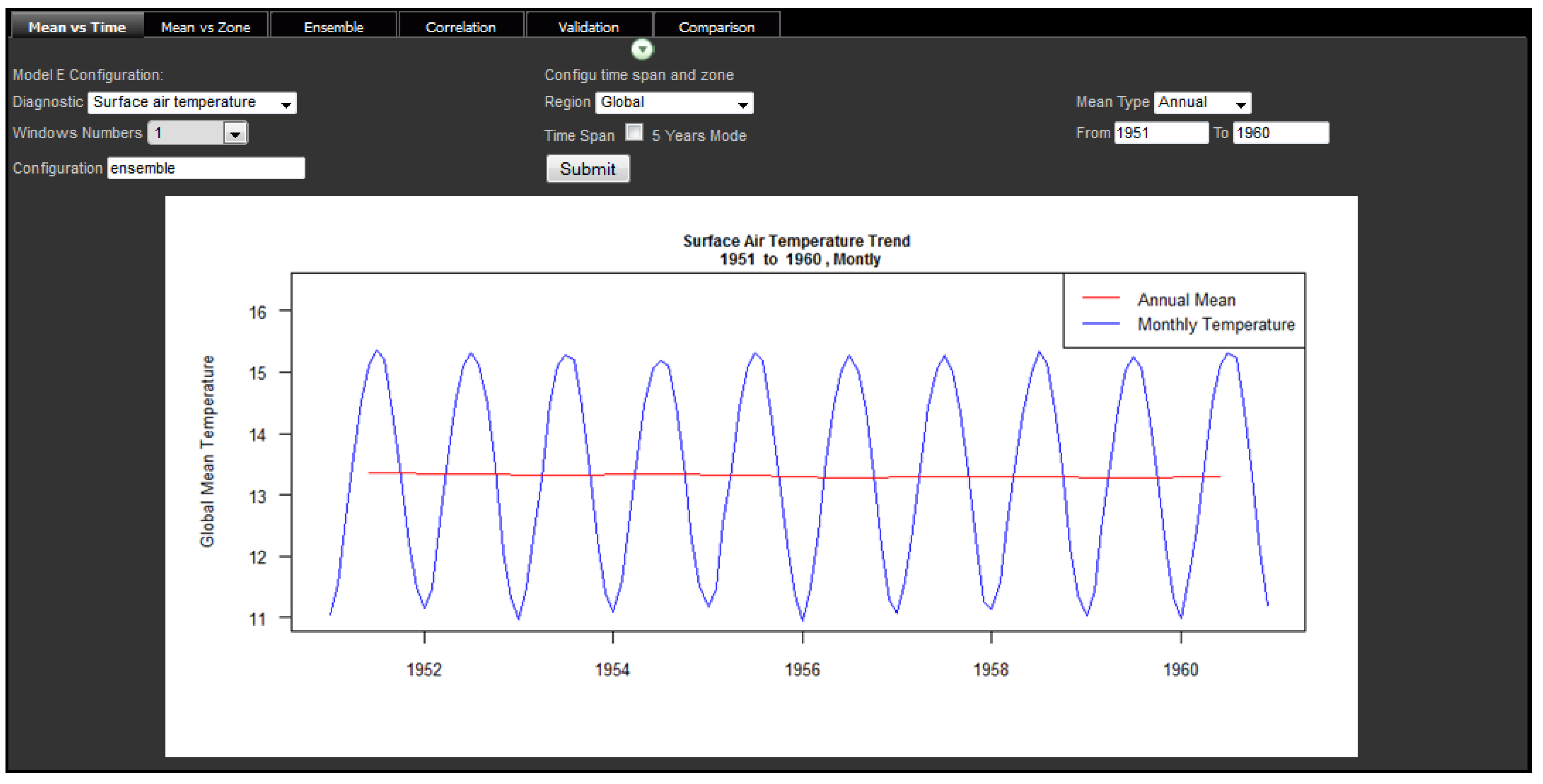Click the 1956 x-axis tick label

pos(802,669)
